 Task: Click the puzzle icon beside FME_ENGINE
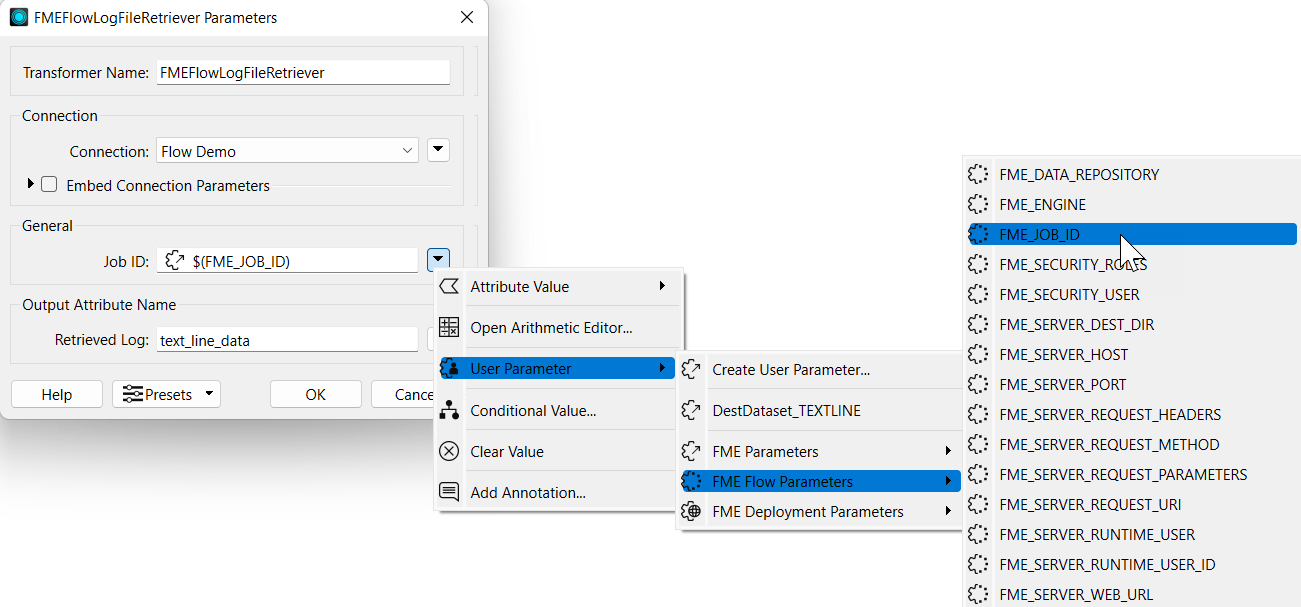pos(977,204)
